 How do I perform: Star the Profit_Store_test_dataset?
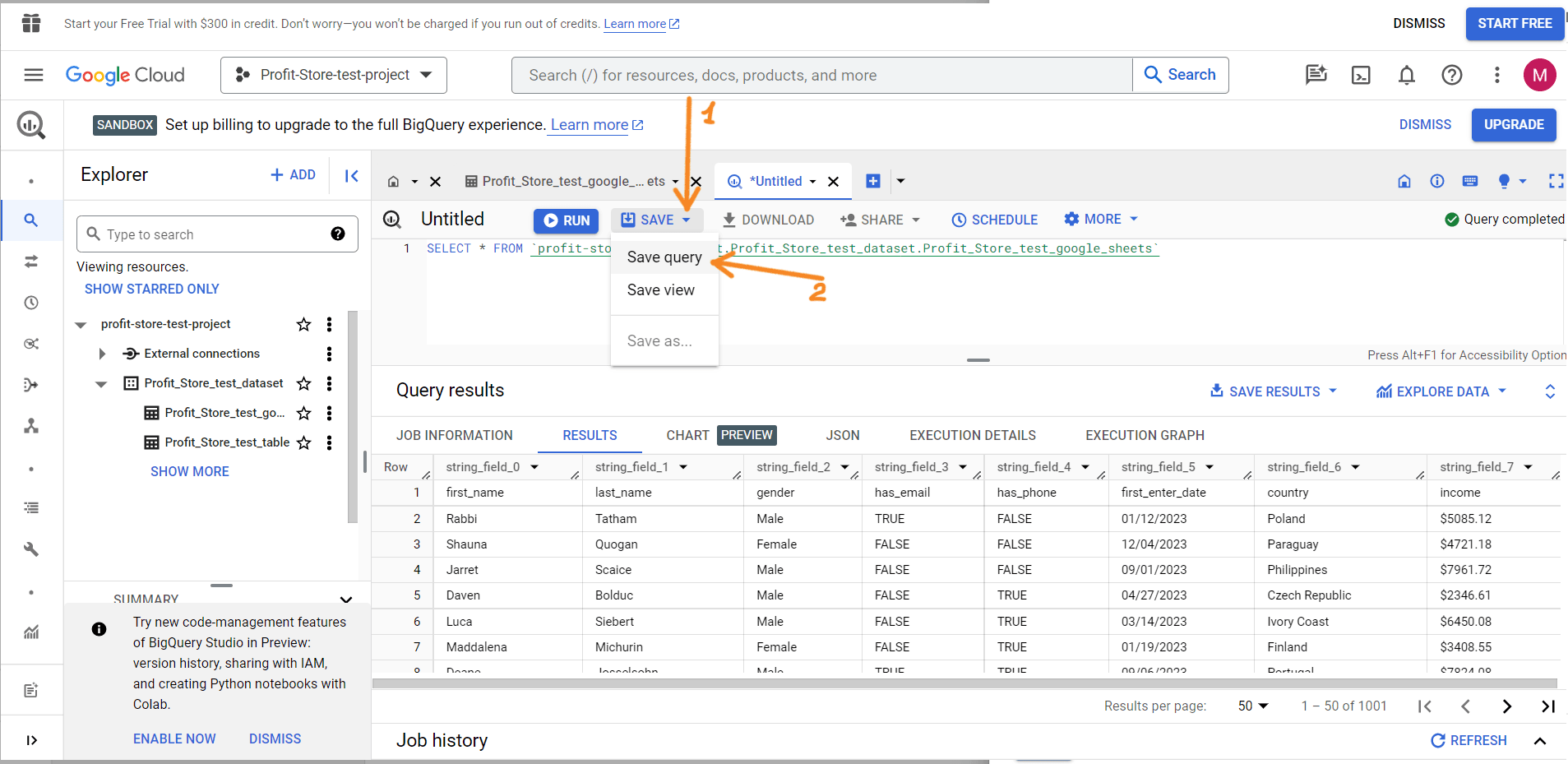[304, 383]
